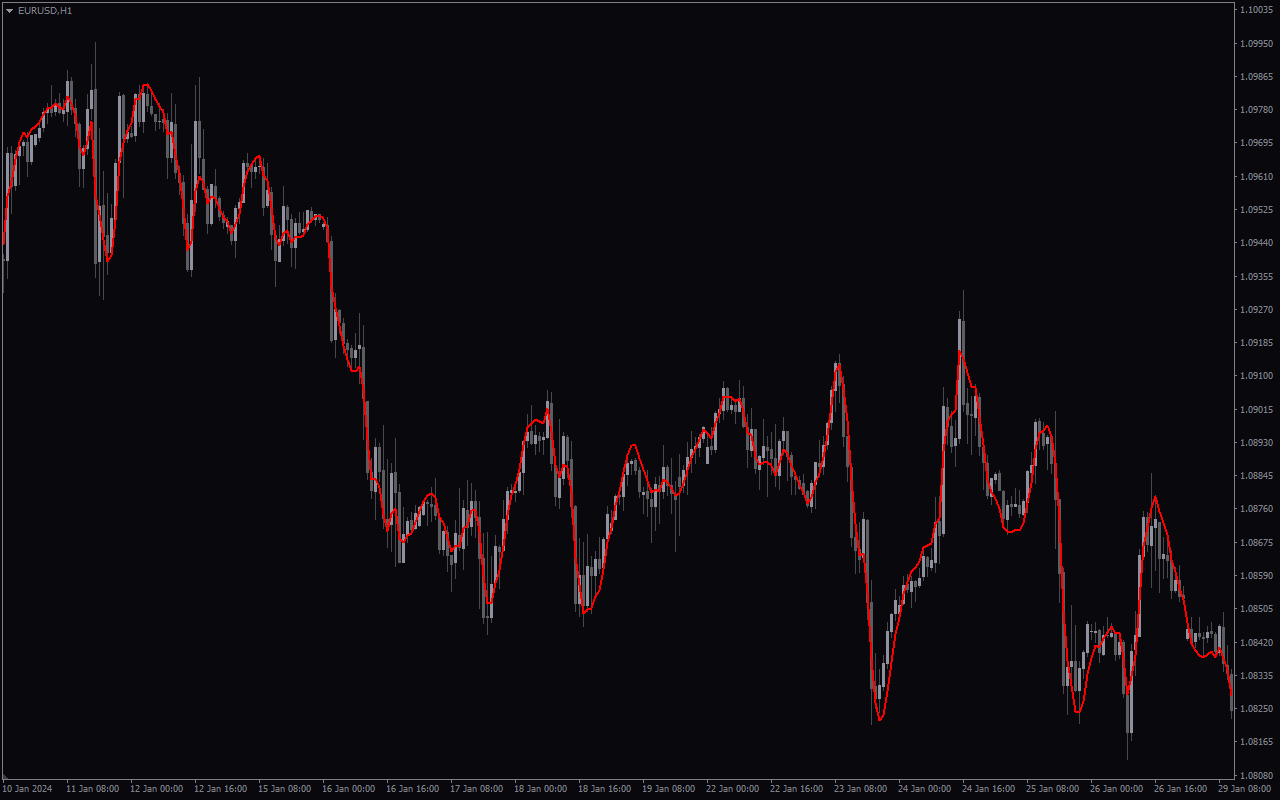Pick price label 1.08845 on axis

pos(1256,475)
